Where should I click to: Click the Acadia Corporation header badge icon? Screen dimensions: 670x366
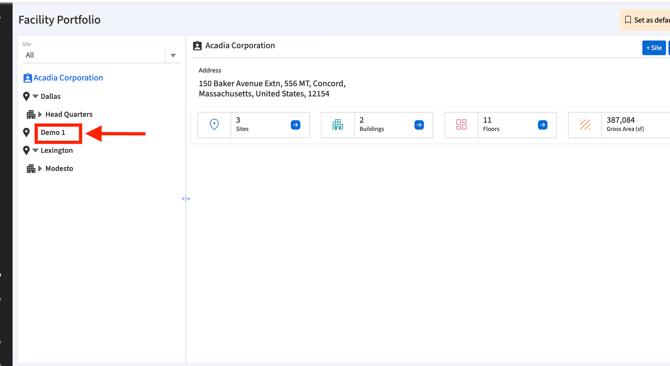tap(197, 46)
